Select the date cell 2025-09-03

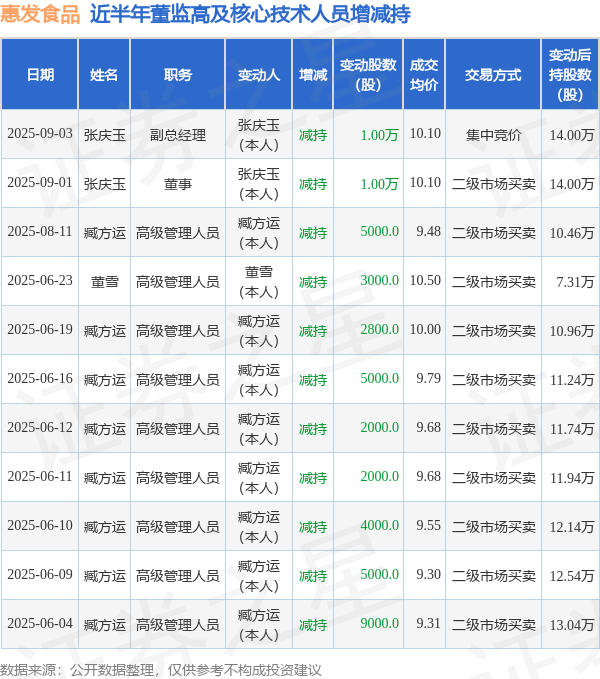point(40,133)
